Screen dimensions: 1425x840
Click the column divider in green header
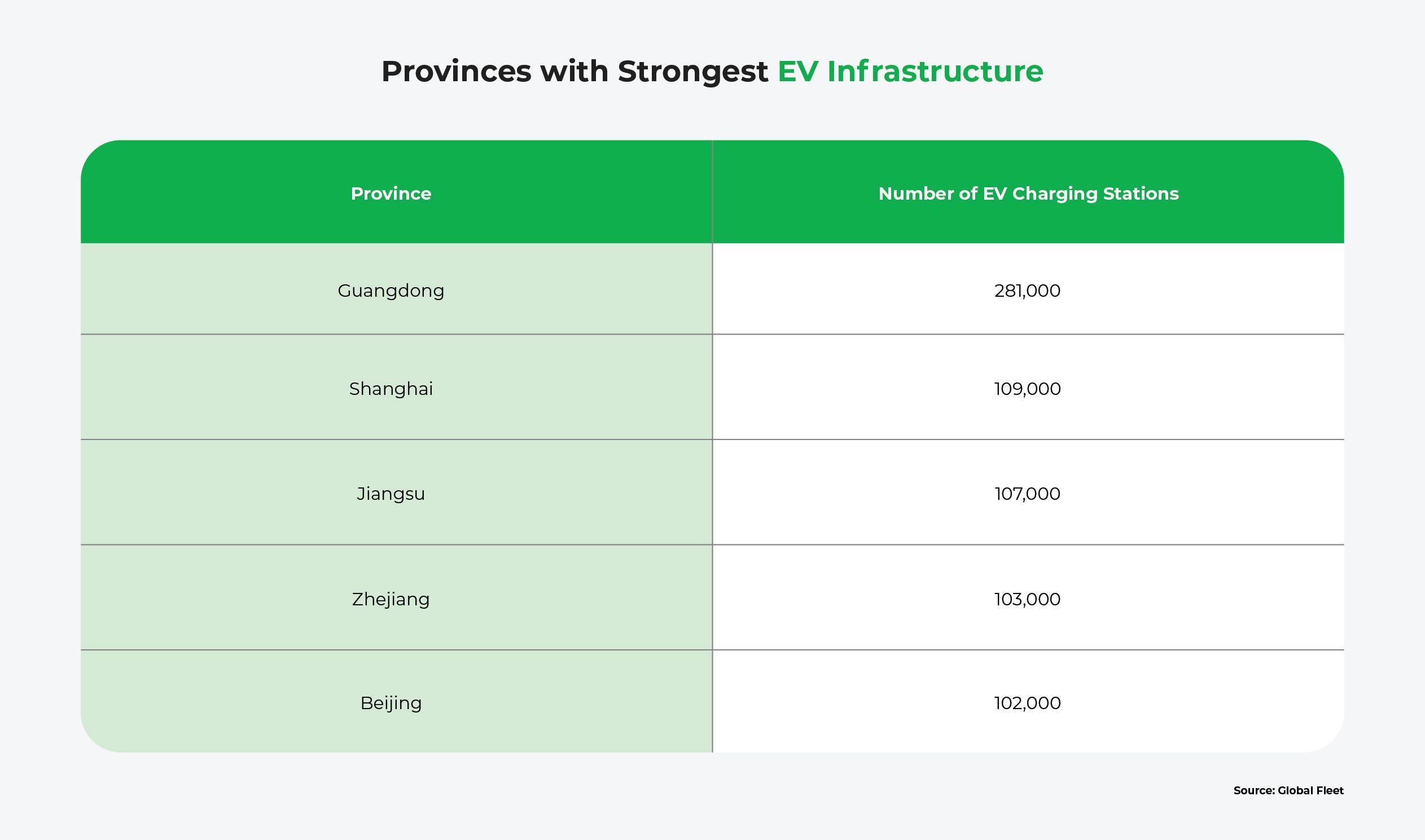pyautogui.click(x=712, y=192)
